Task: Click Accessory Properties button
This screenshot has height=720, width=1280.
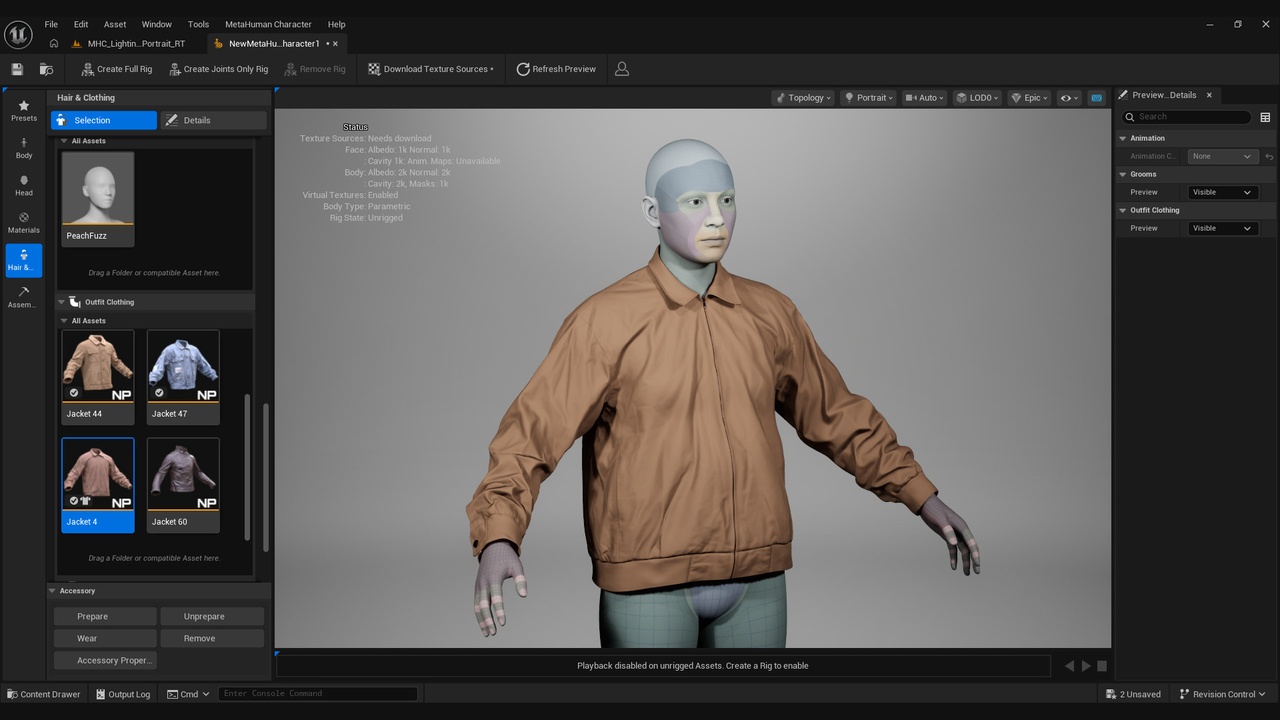Action: [105, 660]
